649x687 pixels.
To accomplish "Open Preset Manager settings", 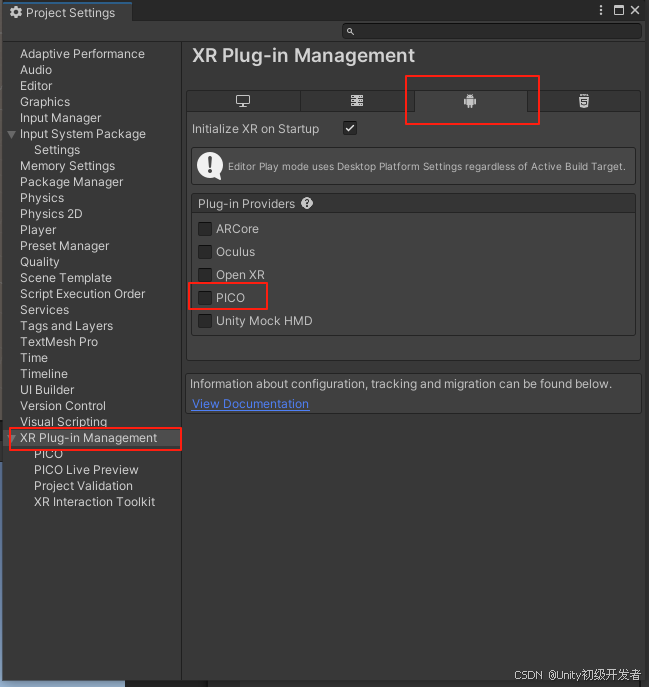I will click(64, 246).
